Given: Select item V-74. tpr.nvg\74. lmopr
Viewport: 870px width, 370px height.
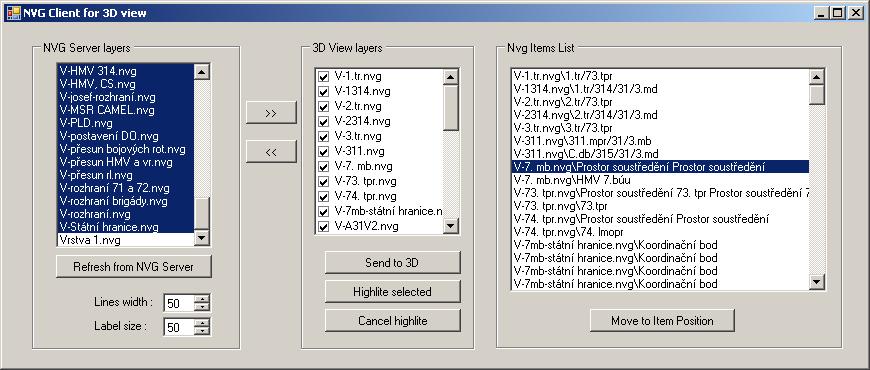Looking at the screenshot, I should point(660,232).
